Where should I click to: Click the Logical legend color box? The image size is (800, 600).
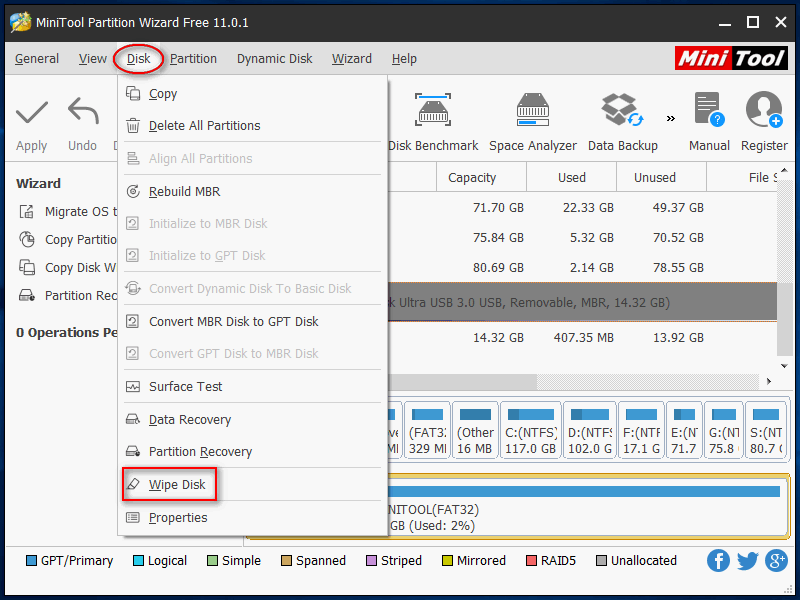click(x=138, y=561)
